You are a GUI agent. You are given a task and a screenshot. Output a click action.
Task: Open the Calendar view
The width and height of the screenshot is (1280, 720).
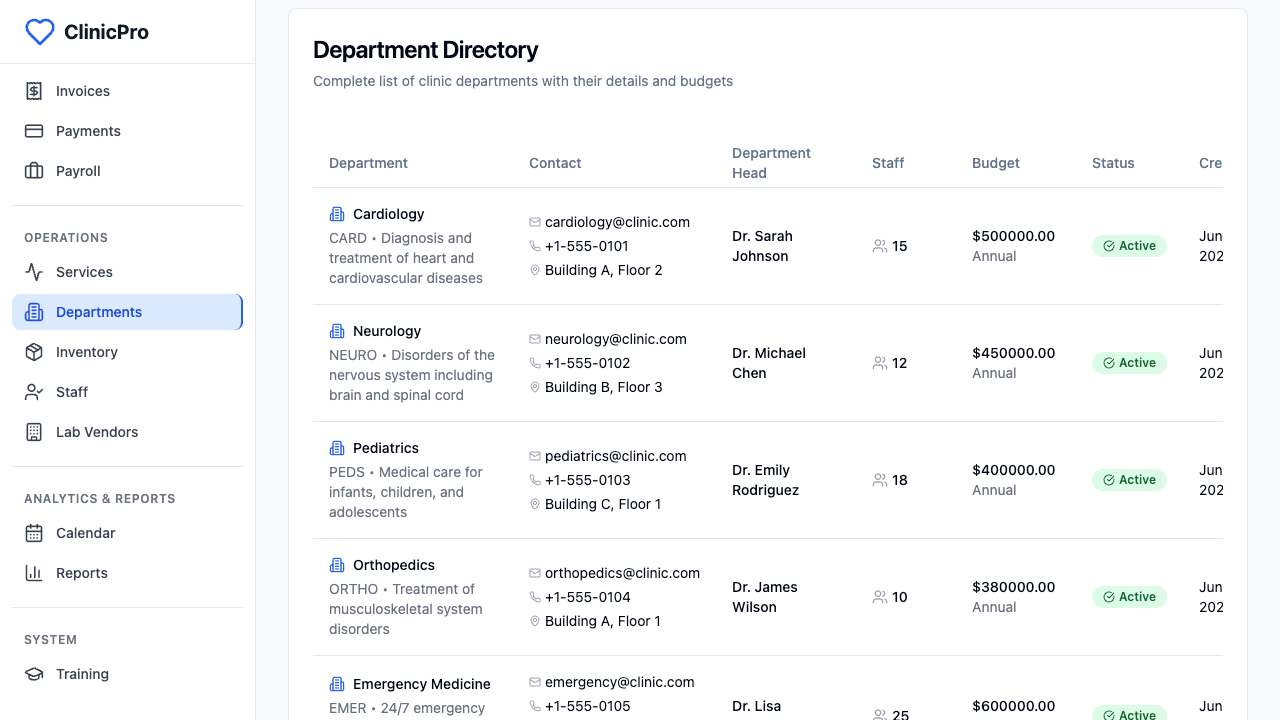[127, 533]
